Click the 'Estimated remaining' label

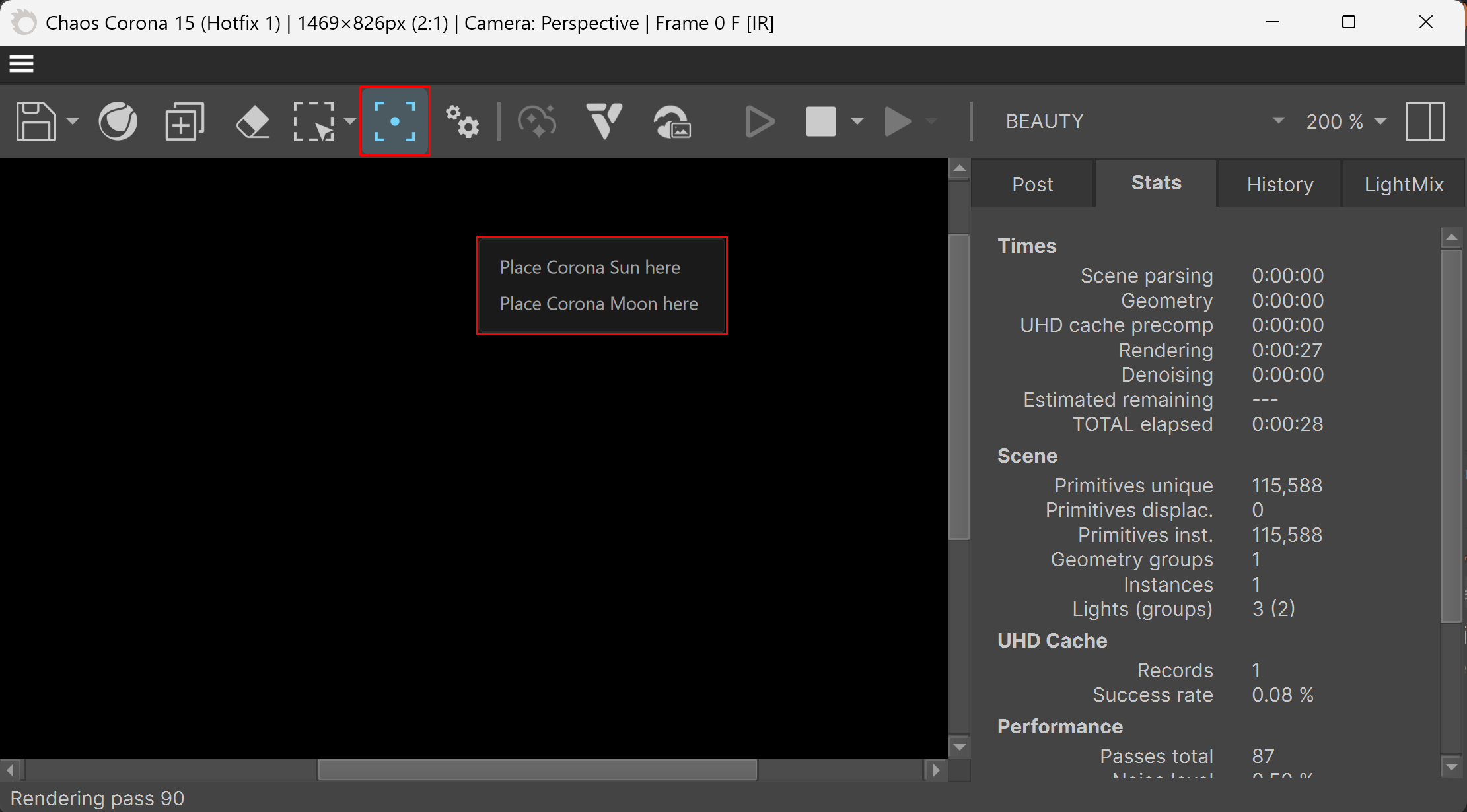[x=1118, y=399]
